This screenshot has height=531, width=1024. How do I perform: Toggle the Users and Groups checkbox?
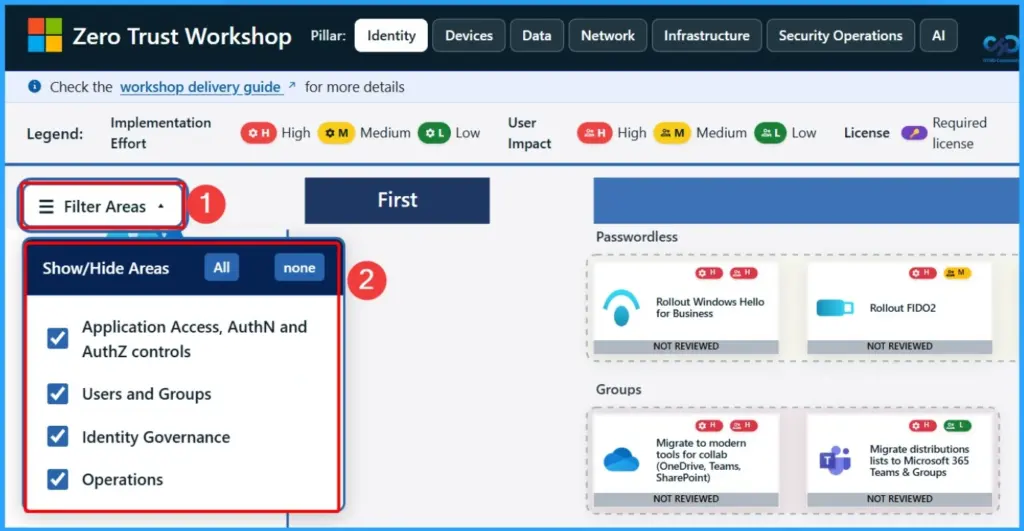click(x=58, y=394)
